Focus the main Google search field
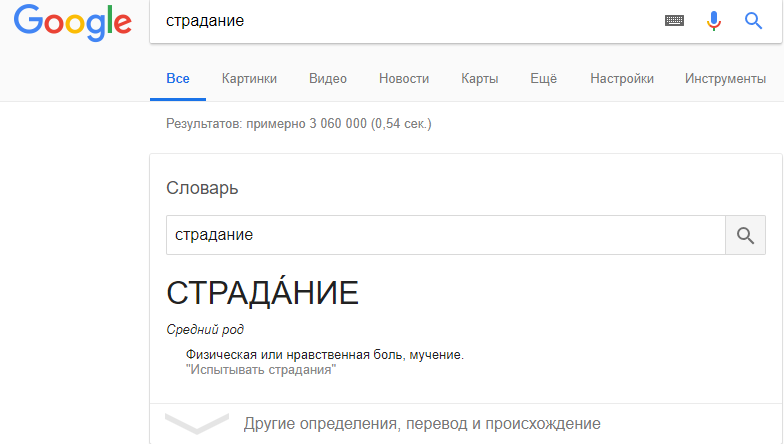Viewport: 784px width, 444px height. pos(400,21)
